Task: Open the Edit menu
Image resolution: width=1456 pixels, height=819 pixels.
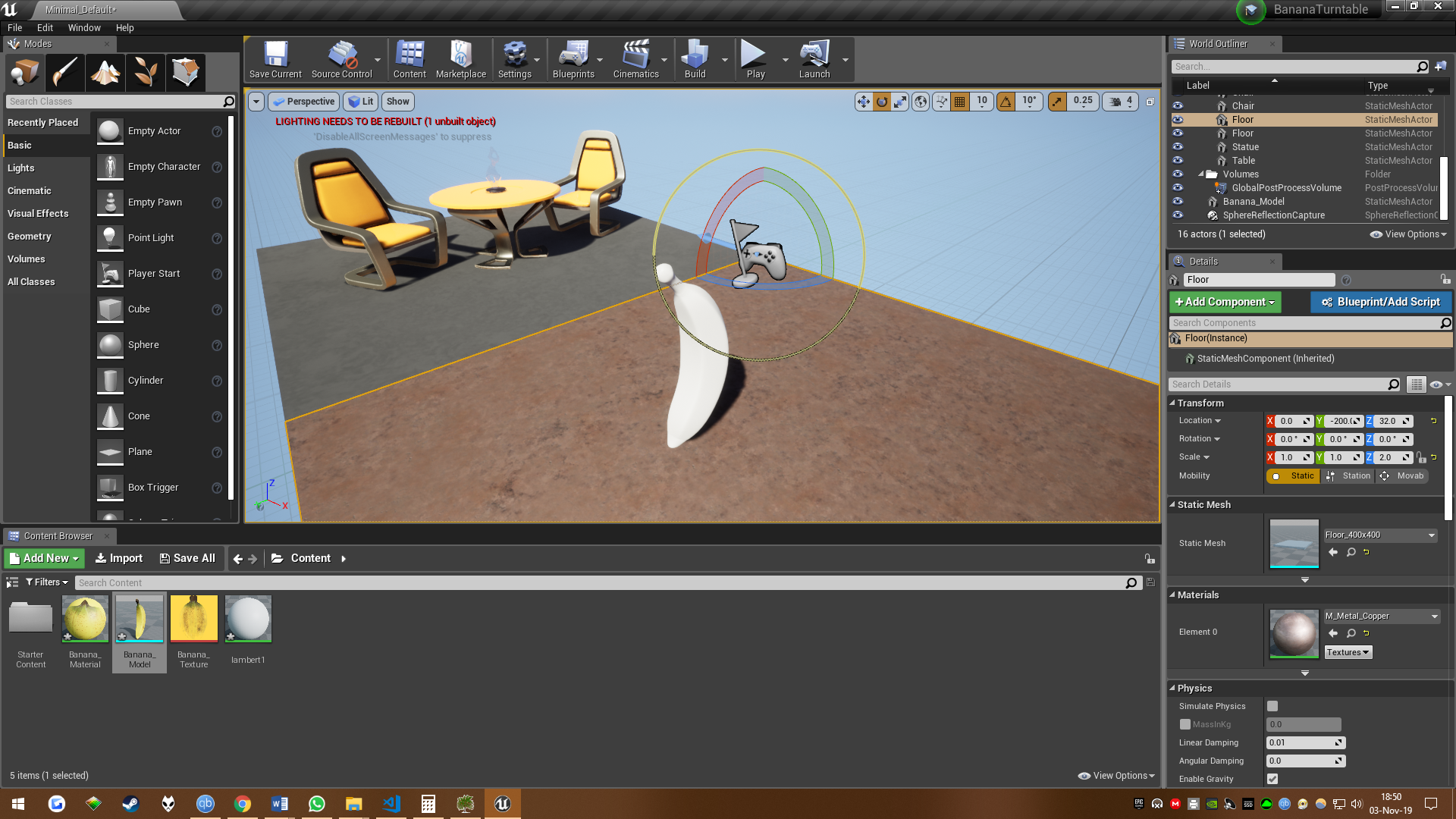Action: (45, 28)
